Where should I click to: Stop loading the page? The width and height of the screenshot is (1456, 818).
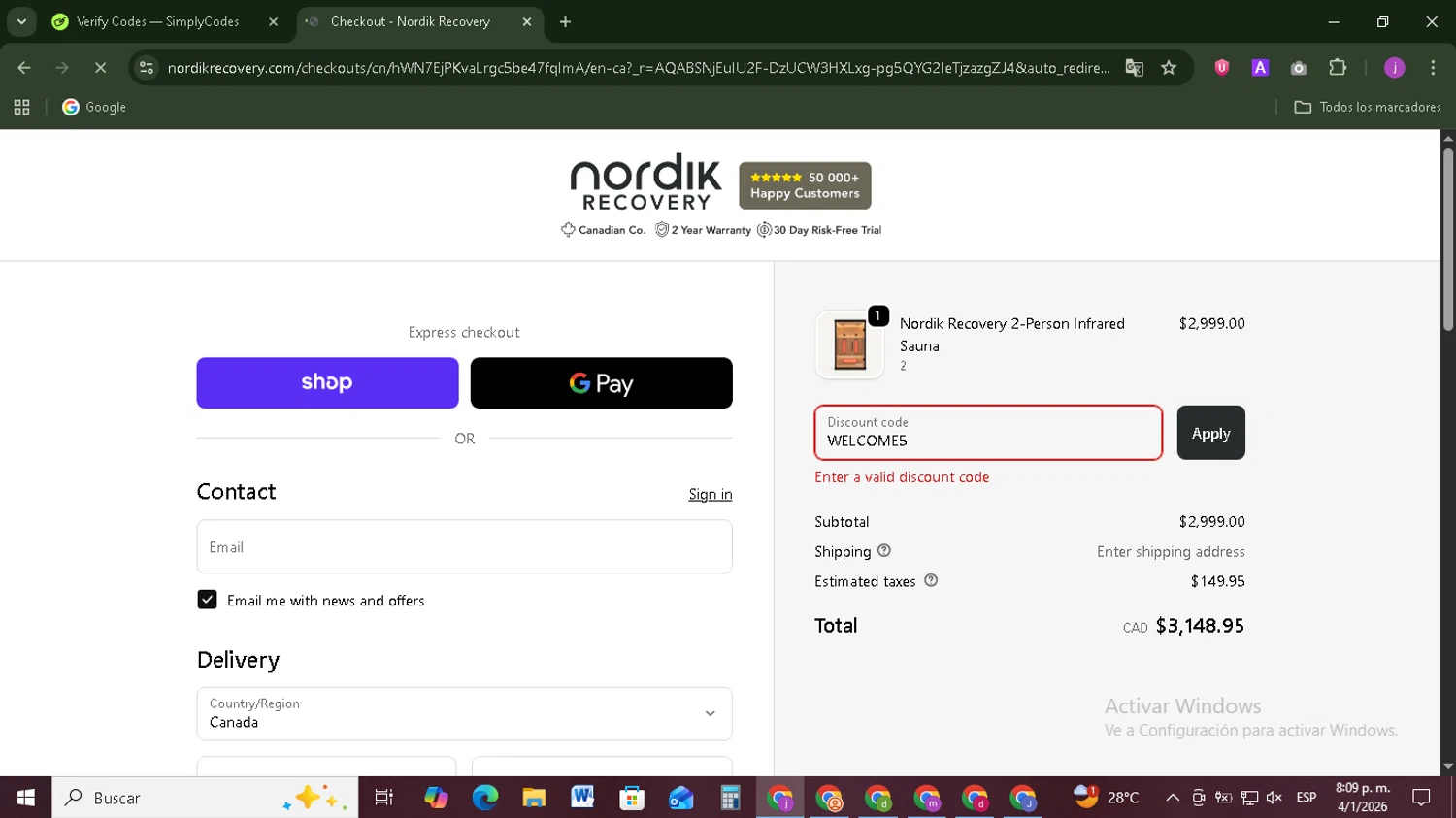pos(101,67)
